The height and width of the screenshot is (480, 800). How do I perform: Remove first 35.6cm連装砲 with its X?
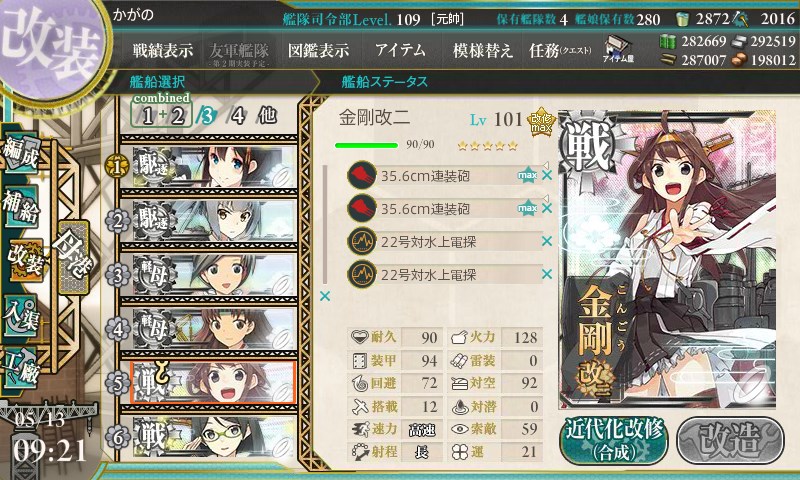tap(547, 175)
